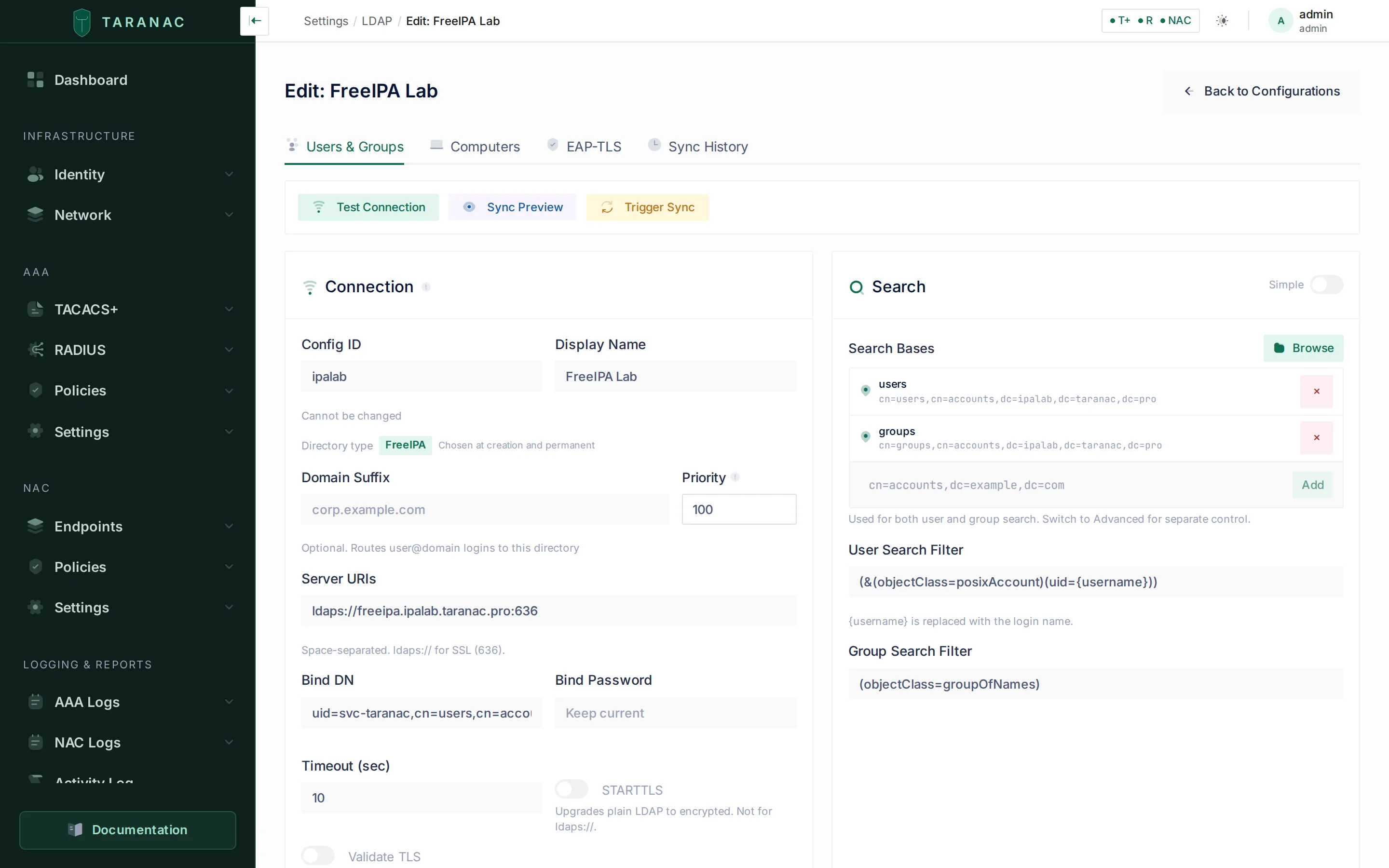Click the Server URIs input field

tap(549, 611)
